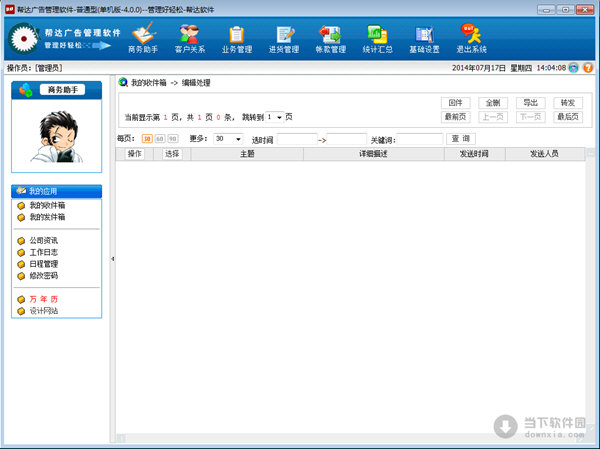Open the 商务助手 toolbar module
Screen dimensions: 600x449
143,37
